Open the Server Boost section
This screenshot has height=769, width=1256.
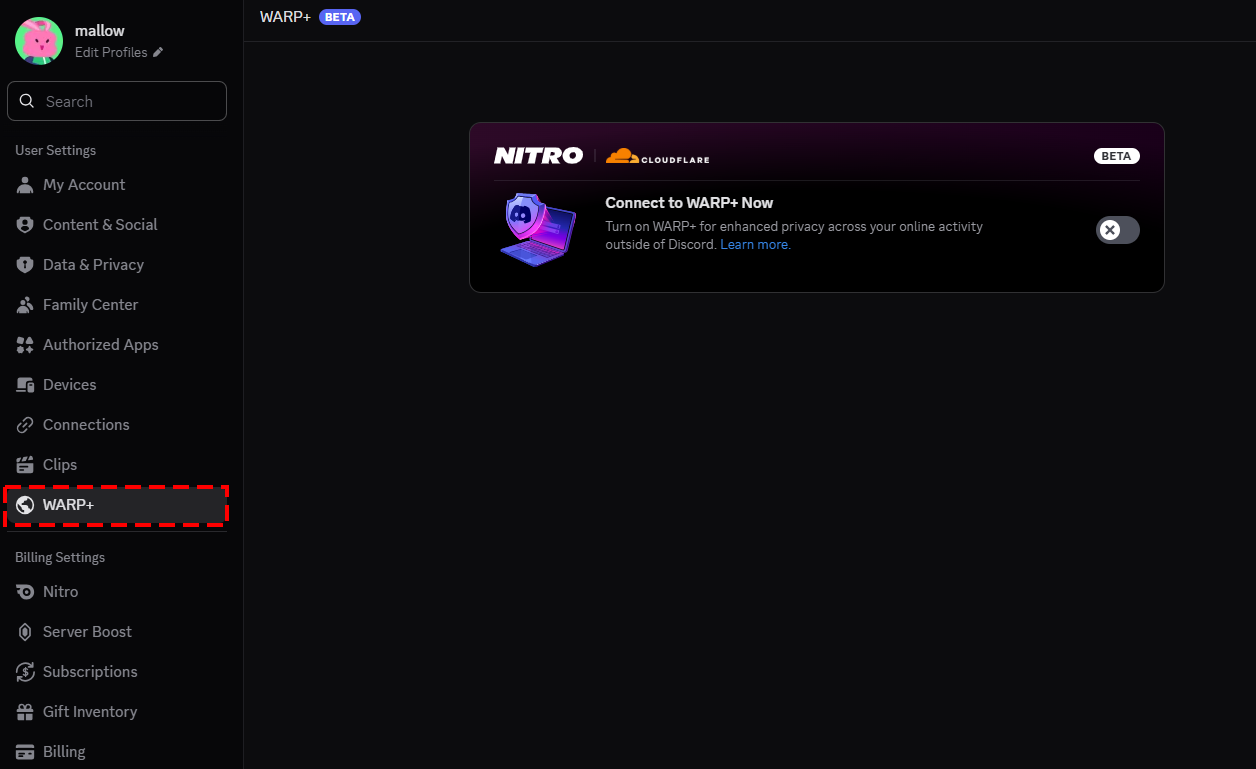[87, 631]
